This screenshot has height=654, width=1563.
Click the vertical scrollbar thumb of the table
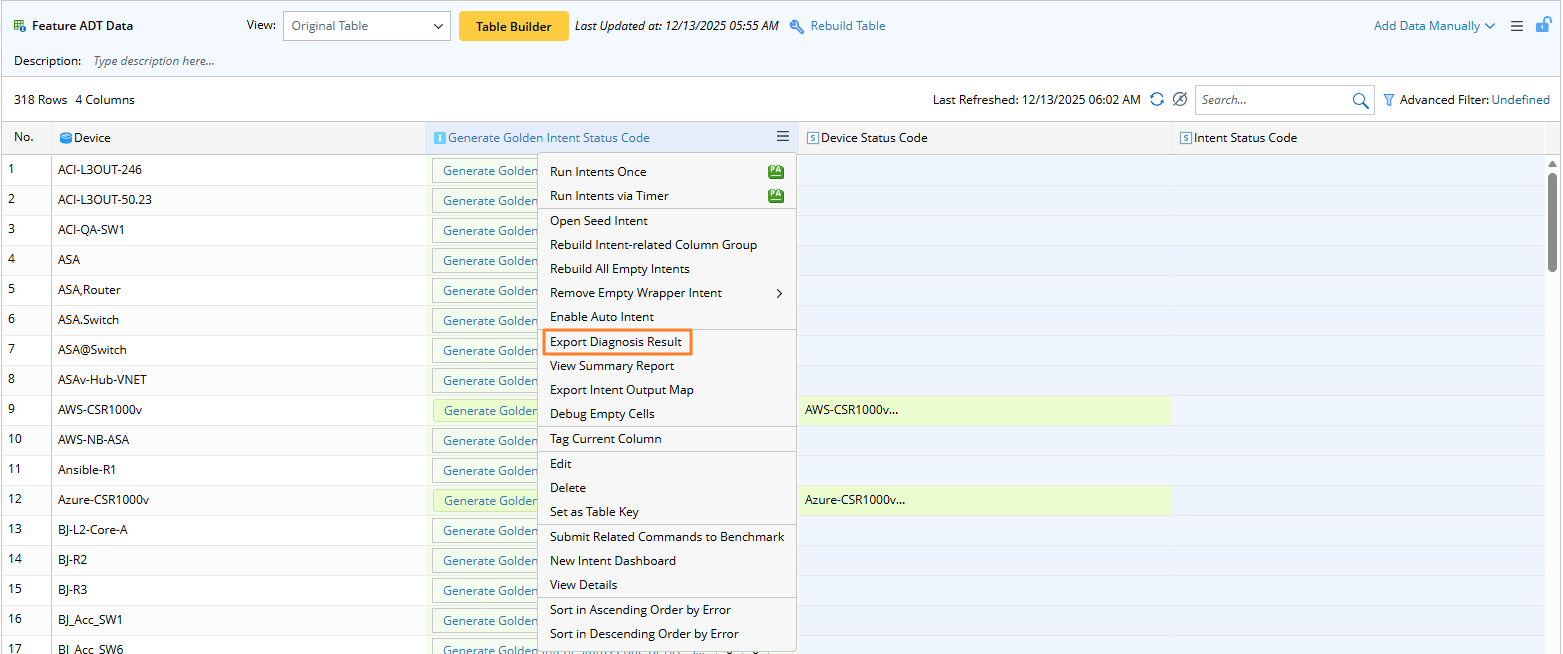point(1552,222)
